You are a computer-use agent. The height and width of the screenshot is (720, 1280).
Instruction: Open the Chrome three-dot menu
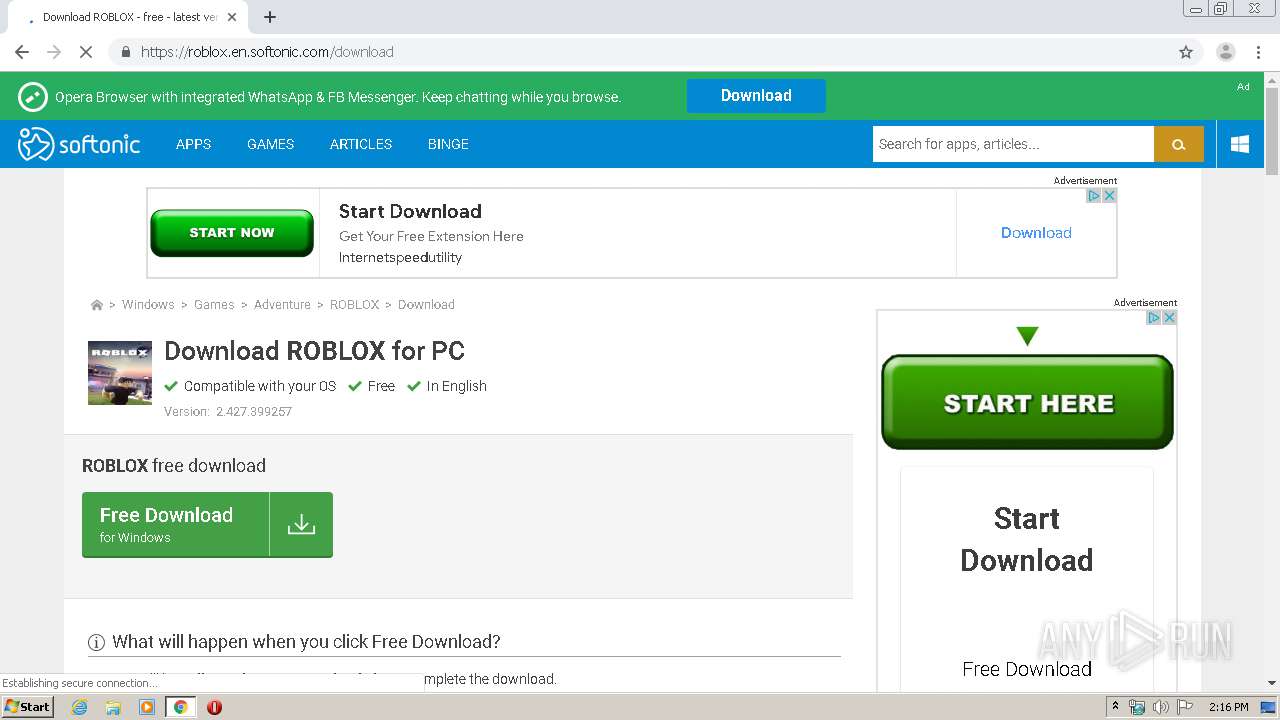[x=1258, y=52]
